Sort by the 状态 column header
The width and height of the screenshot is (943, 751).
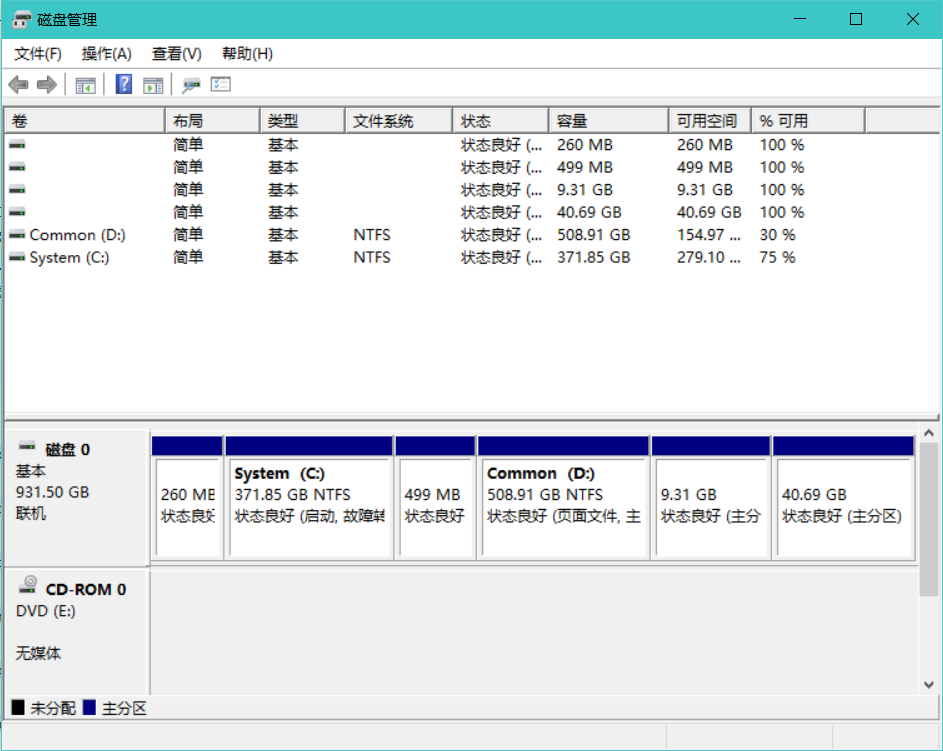(x=501, y=121)
